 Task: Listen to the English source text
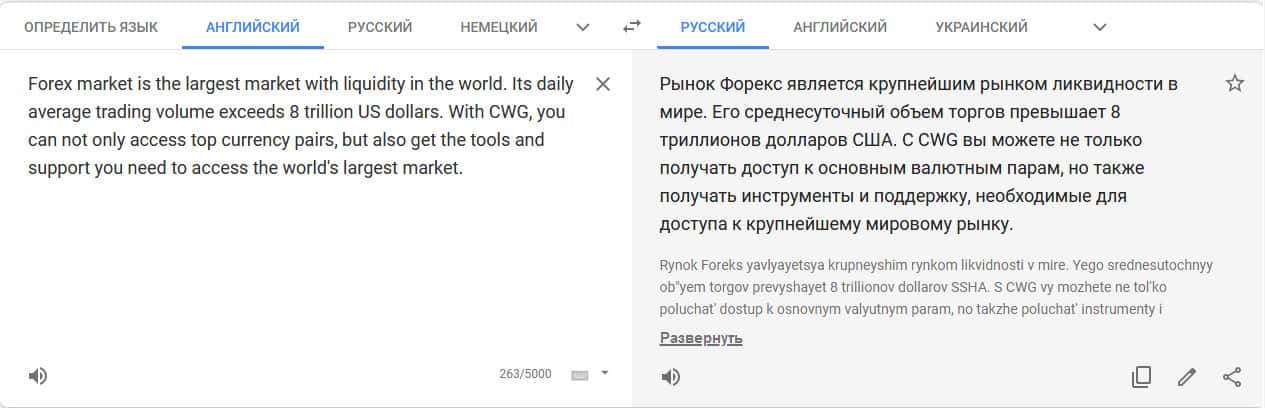[x=38, y=376]
